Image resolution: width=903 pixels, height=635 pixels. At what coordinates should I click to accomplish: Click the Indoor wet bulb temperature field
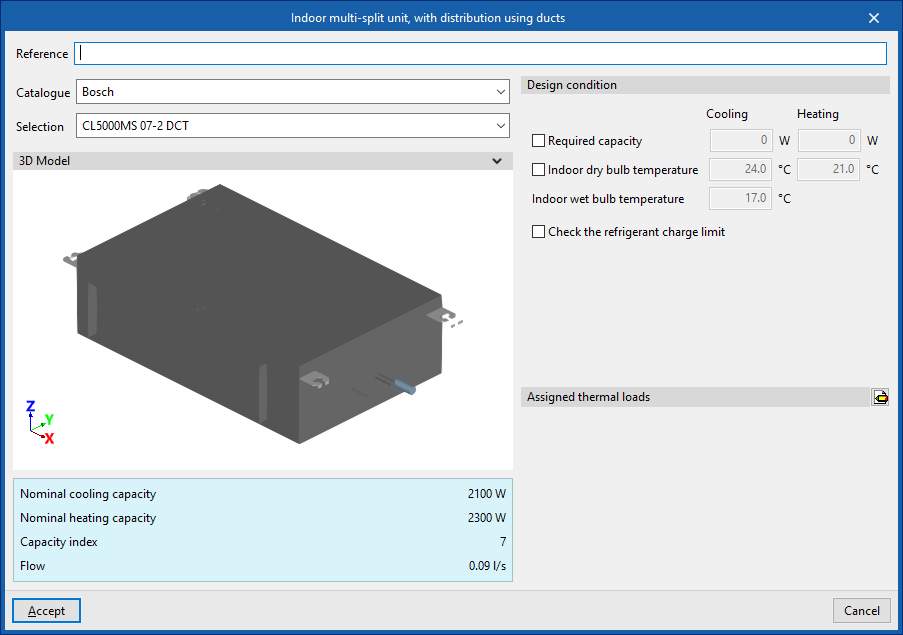click(740, 199)
